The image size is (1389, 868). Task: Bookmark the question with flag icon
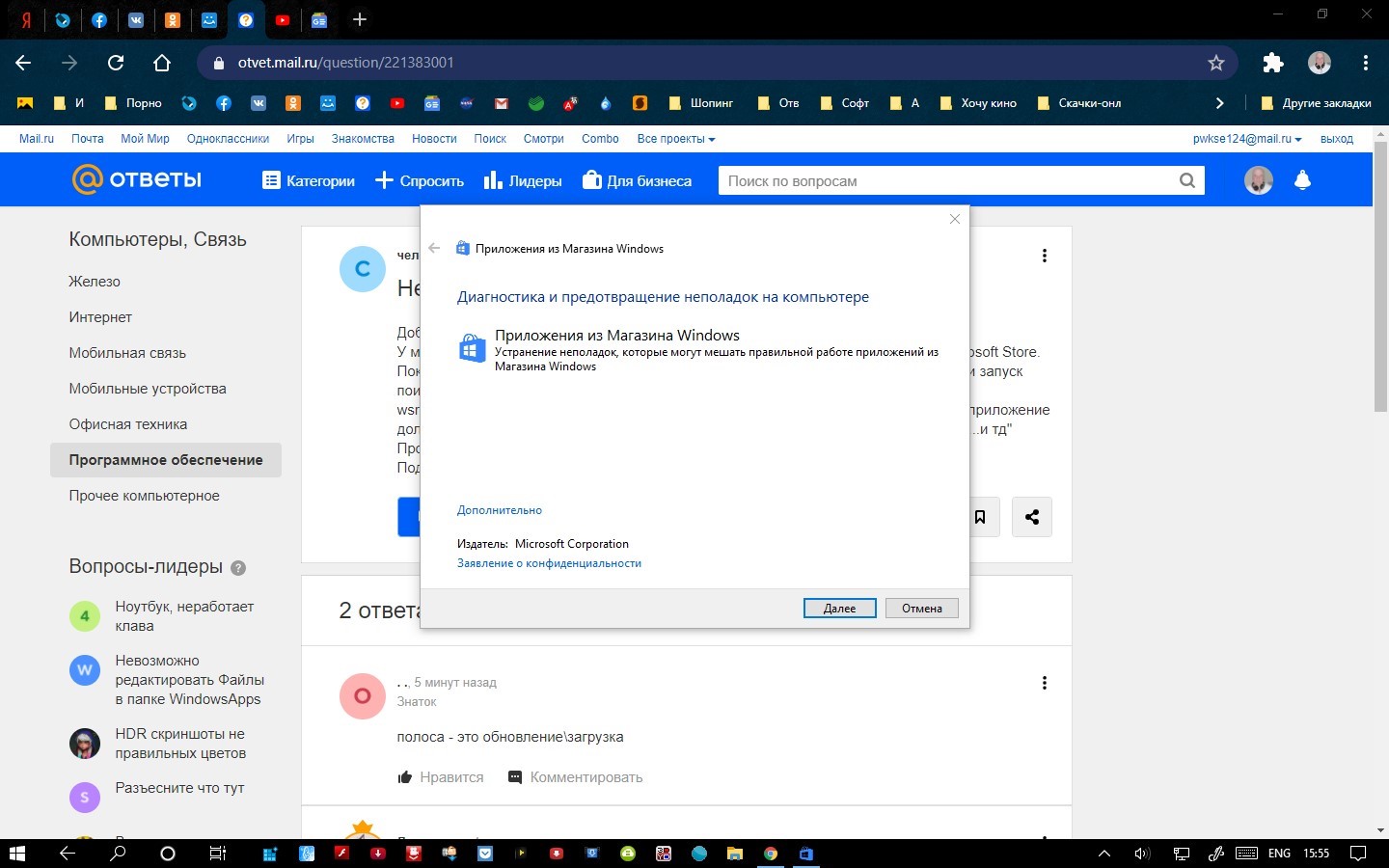[x=980, y=517]
